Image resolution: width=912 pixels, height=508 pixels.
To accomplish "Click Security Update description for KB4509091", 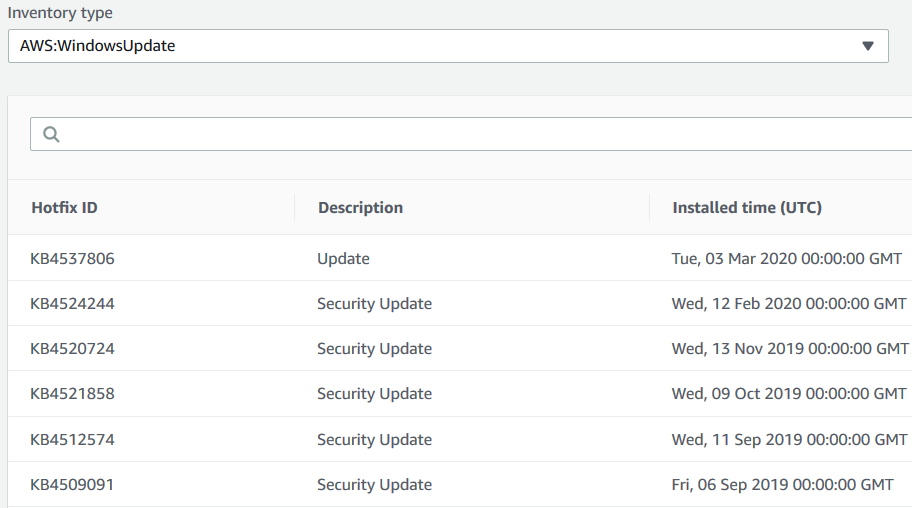I will coord(375,485).
